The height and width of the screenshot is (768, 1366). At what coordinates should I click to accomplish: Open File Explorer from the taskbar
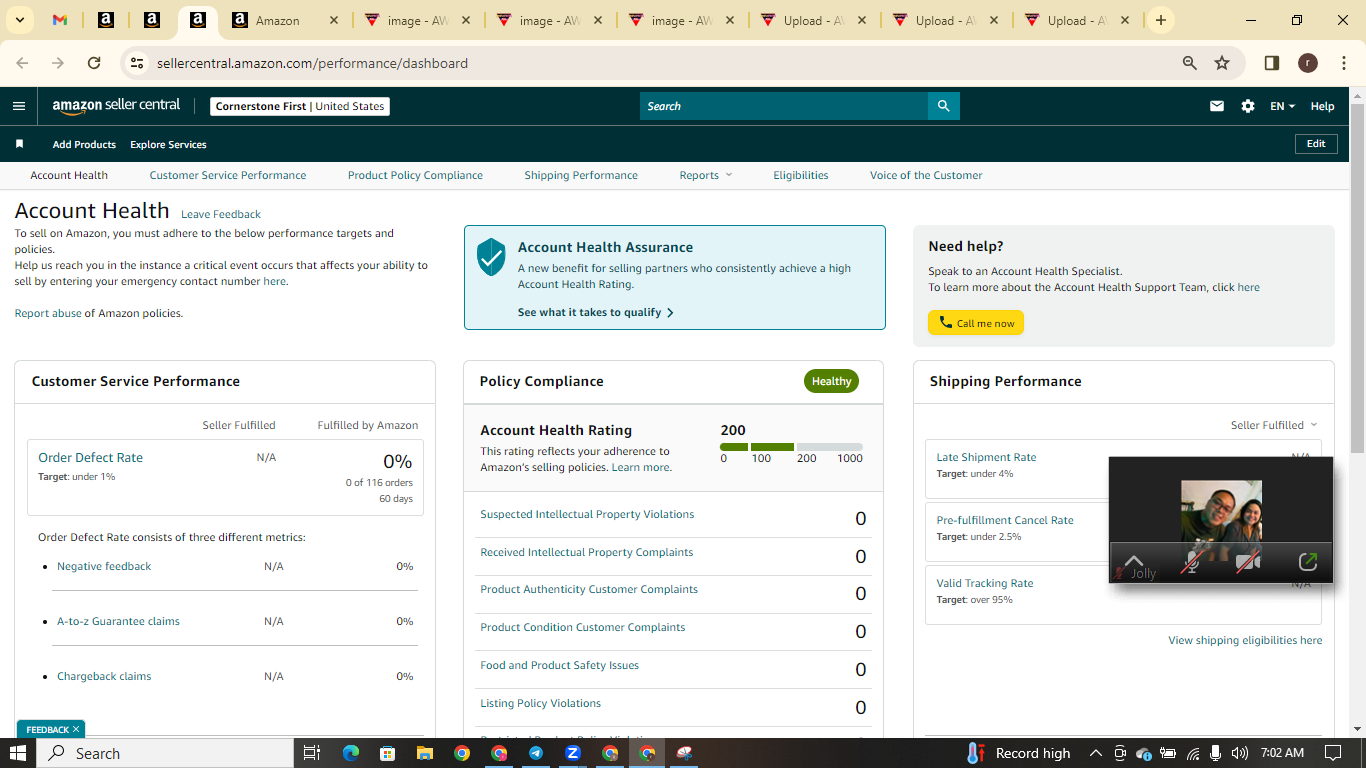424,753
